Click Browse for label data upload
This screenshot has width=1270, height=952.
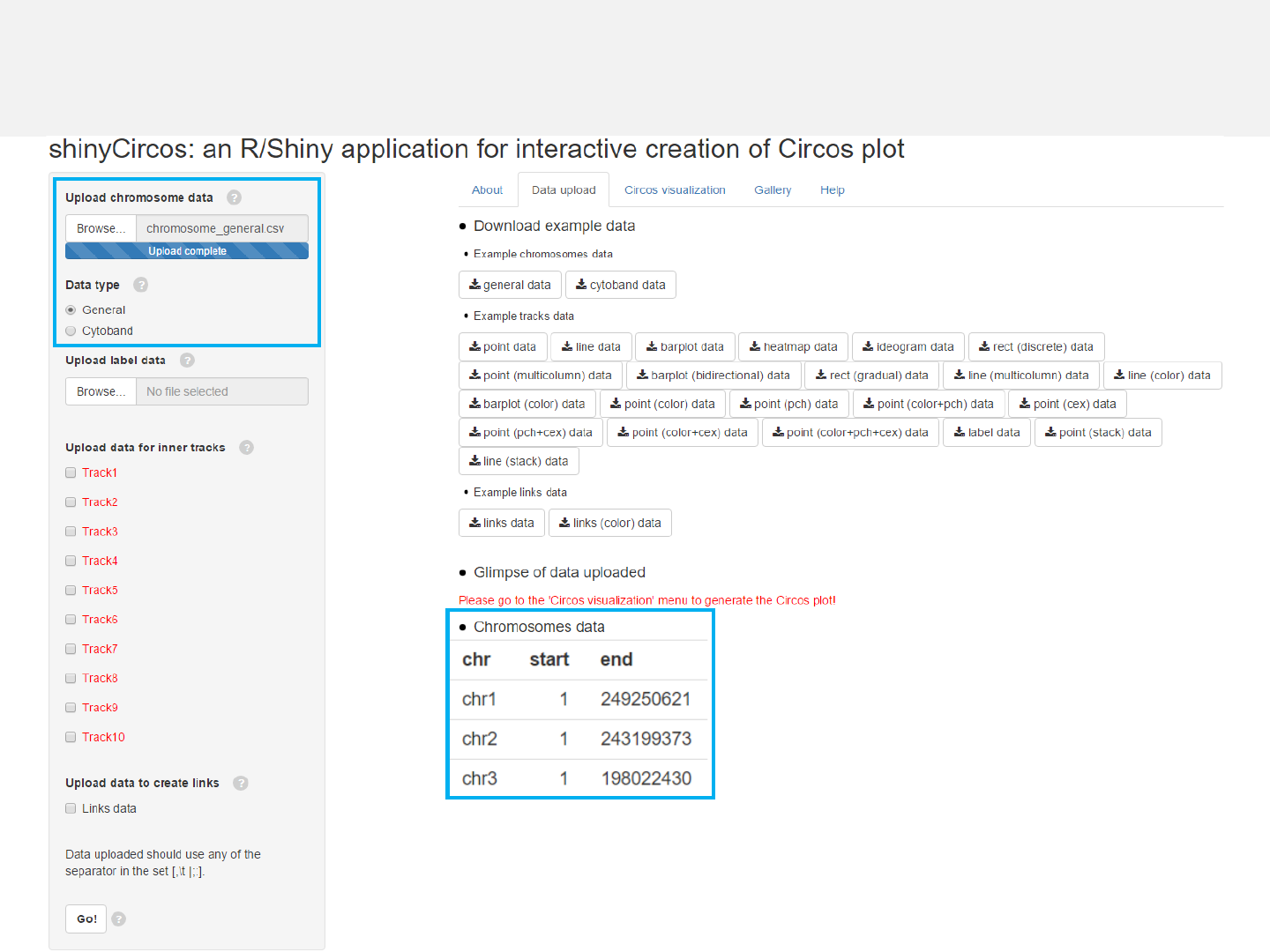(x=101, y=391)
